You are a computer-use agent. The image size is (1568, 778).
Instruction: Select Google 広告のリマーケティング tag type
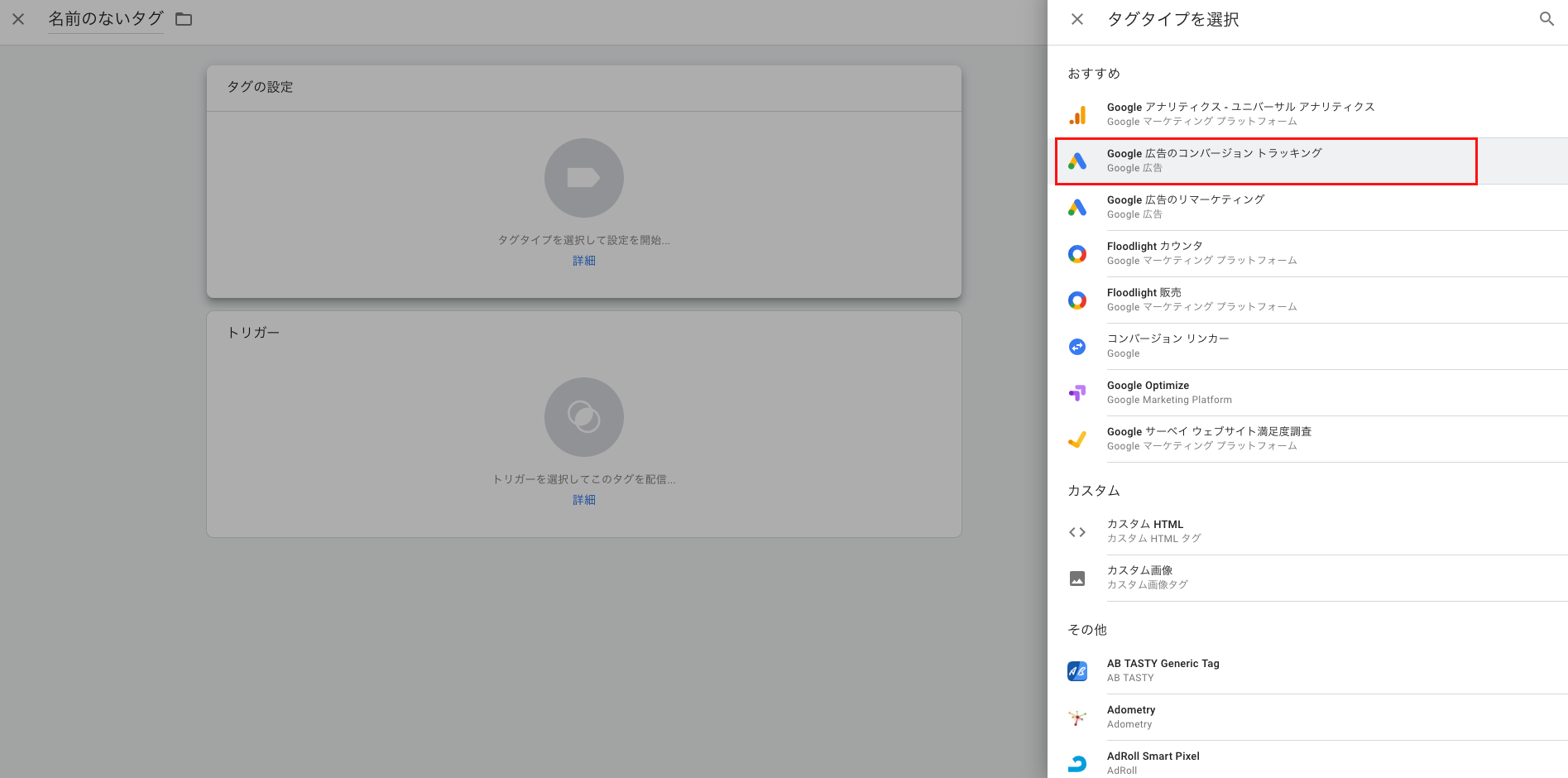click(1185, 207)
